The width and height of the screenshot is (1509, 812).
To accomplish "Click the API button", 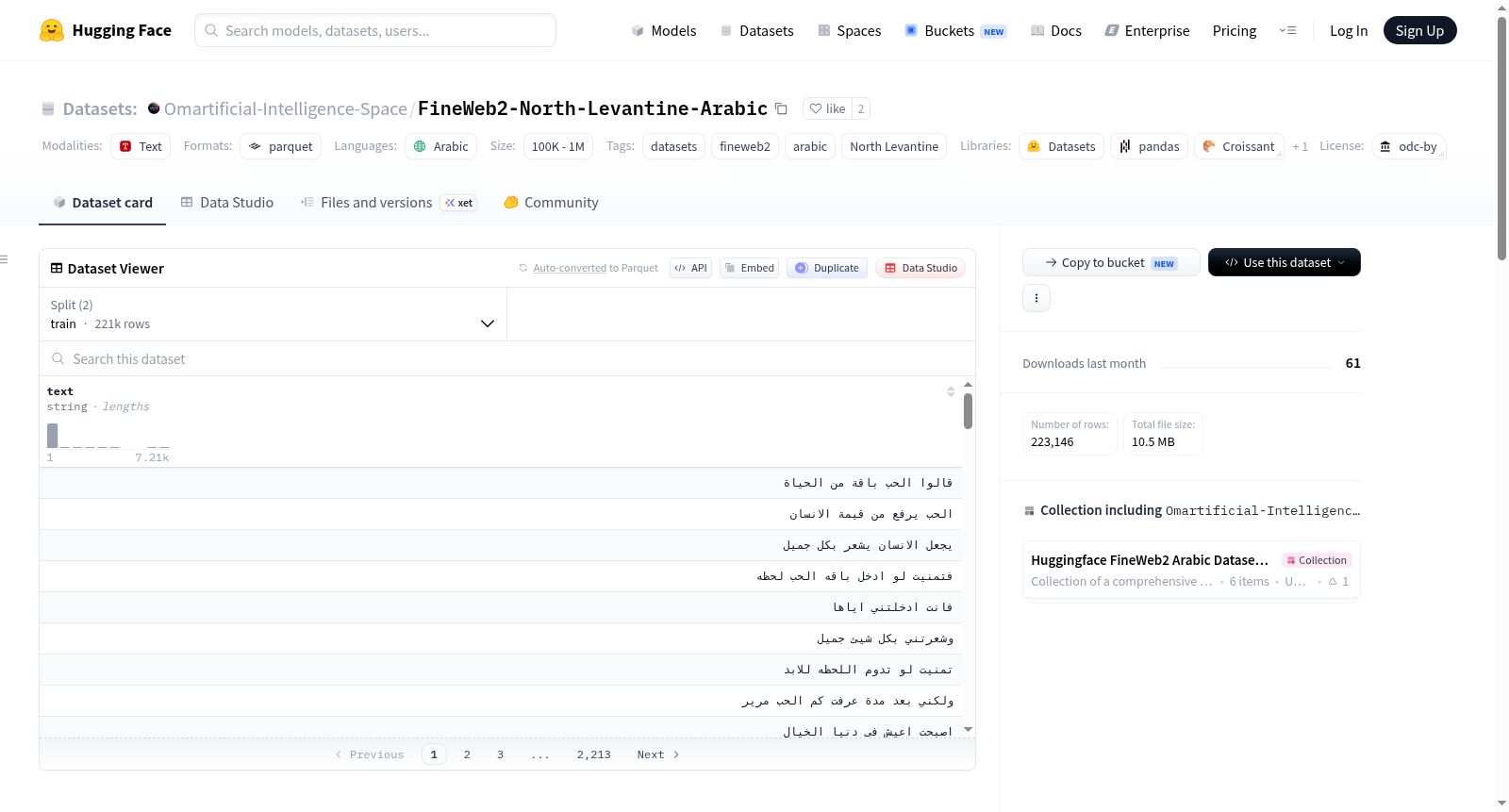I will pyautogui.click(x=690, y=268).
